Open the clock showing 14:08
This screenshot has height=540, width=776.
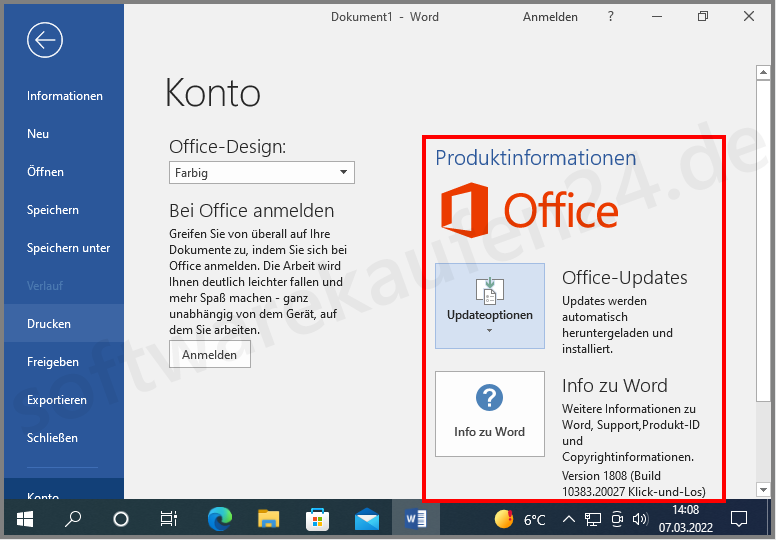click(685, 519)
